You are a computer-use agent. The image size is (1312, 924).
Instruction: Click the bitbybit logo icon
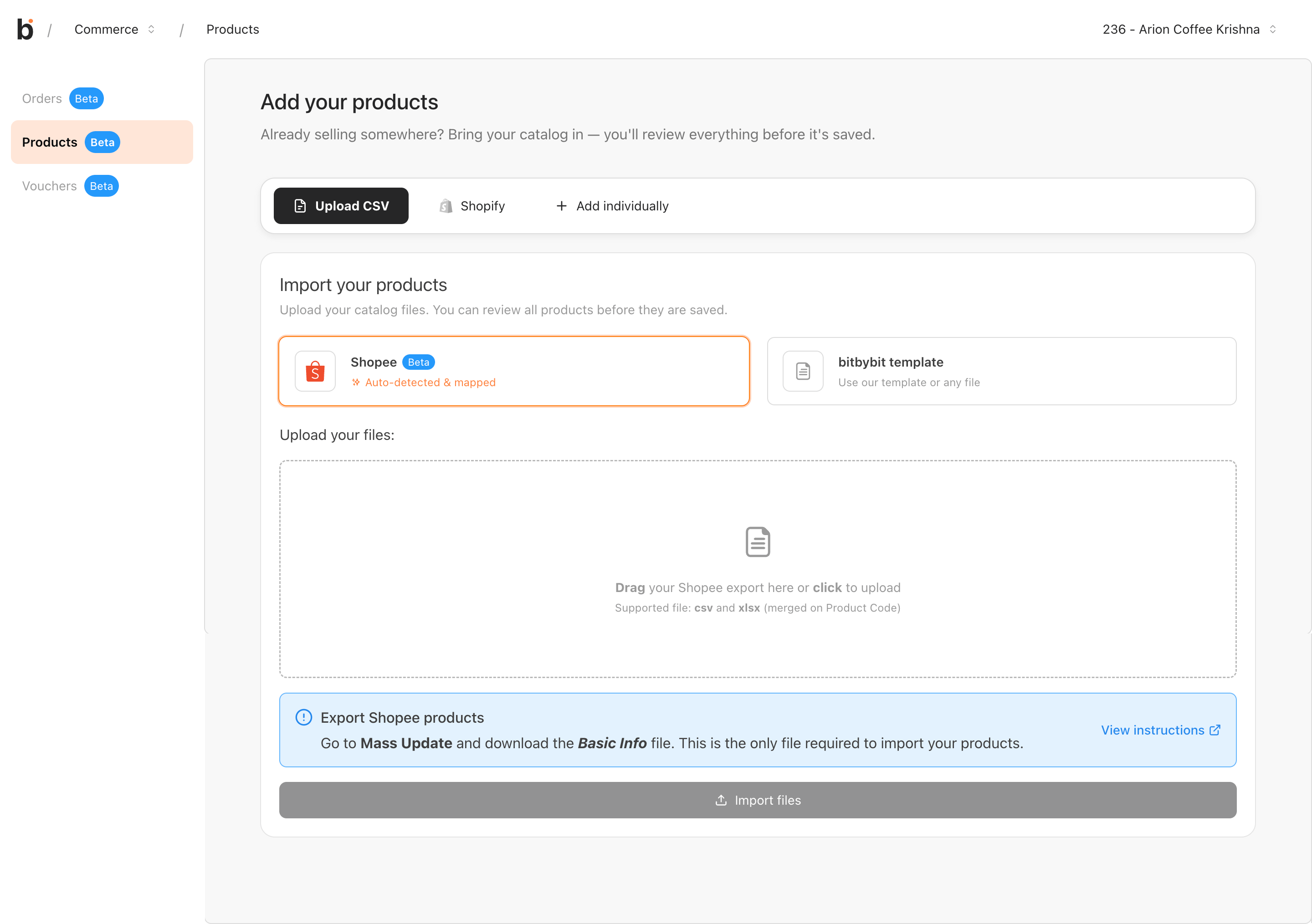[x=25, y=29]
